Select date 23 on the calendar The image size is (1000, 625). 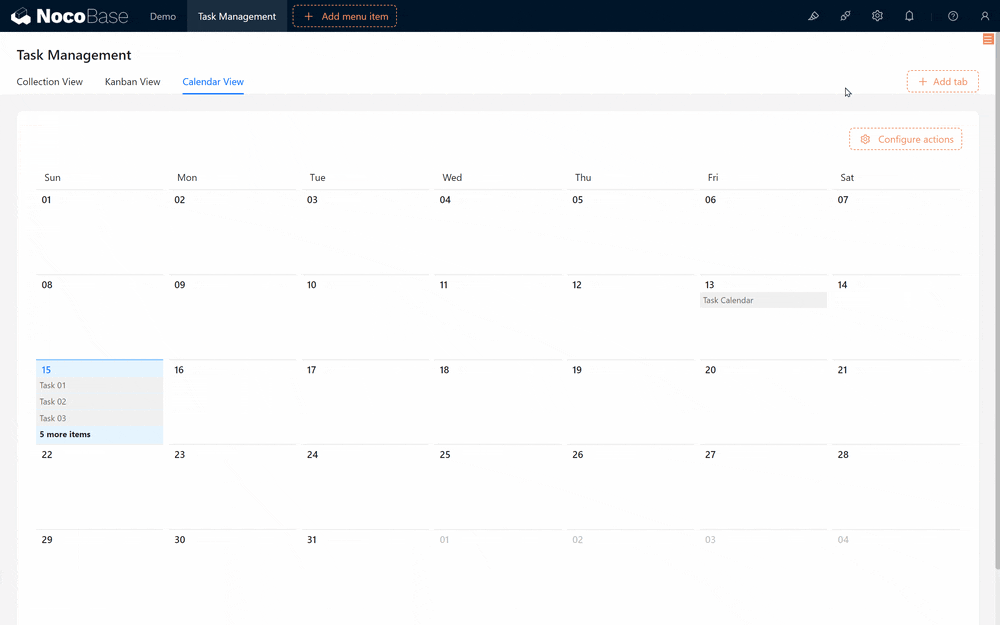[180, 455]
